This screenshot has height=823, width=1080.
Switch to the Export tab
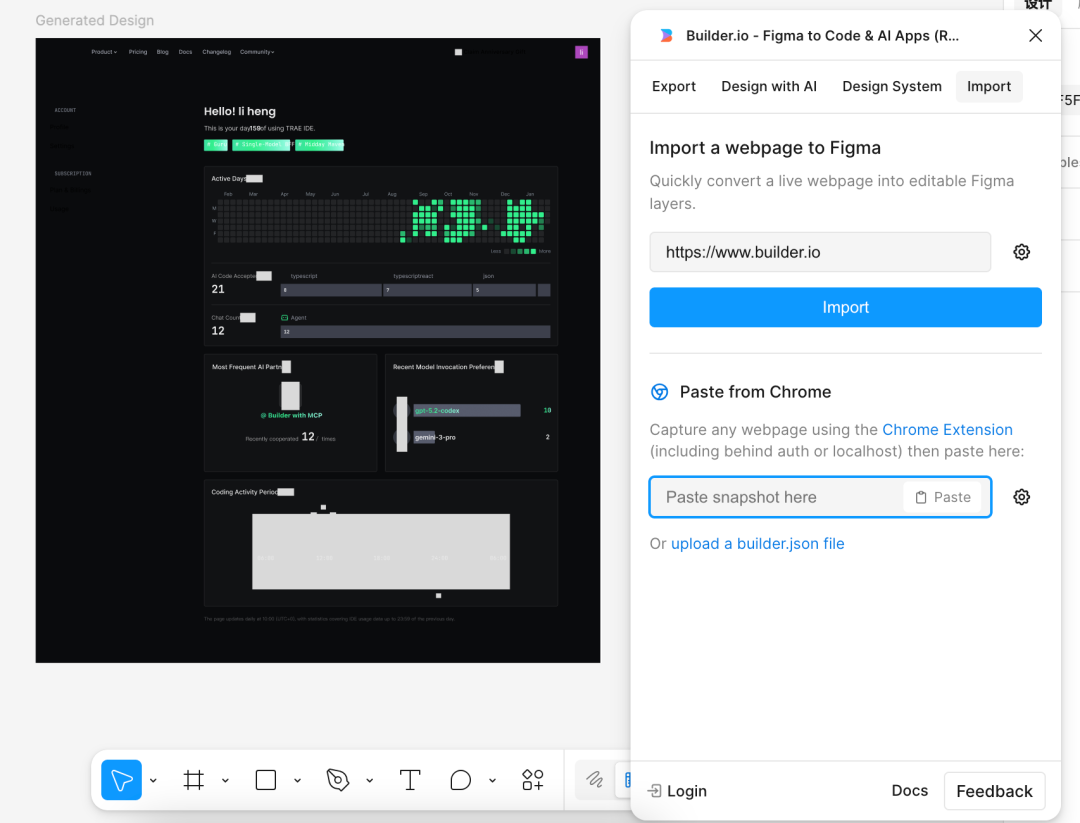pyautogui.click(x=673, y=86)
